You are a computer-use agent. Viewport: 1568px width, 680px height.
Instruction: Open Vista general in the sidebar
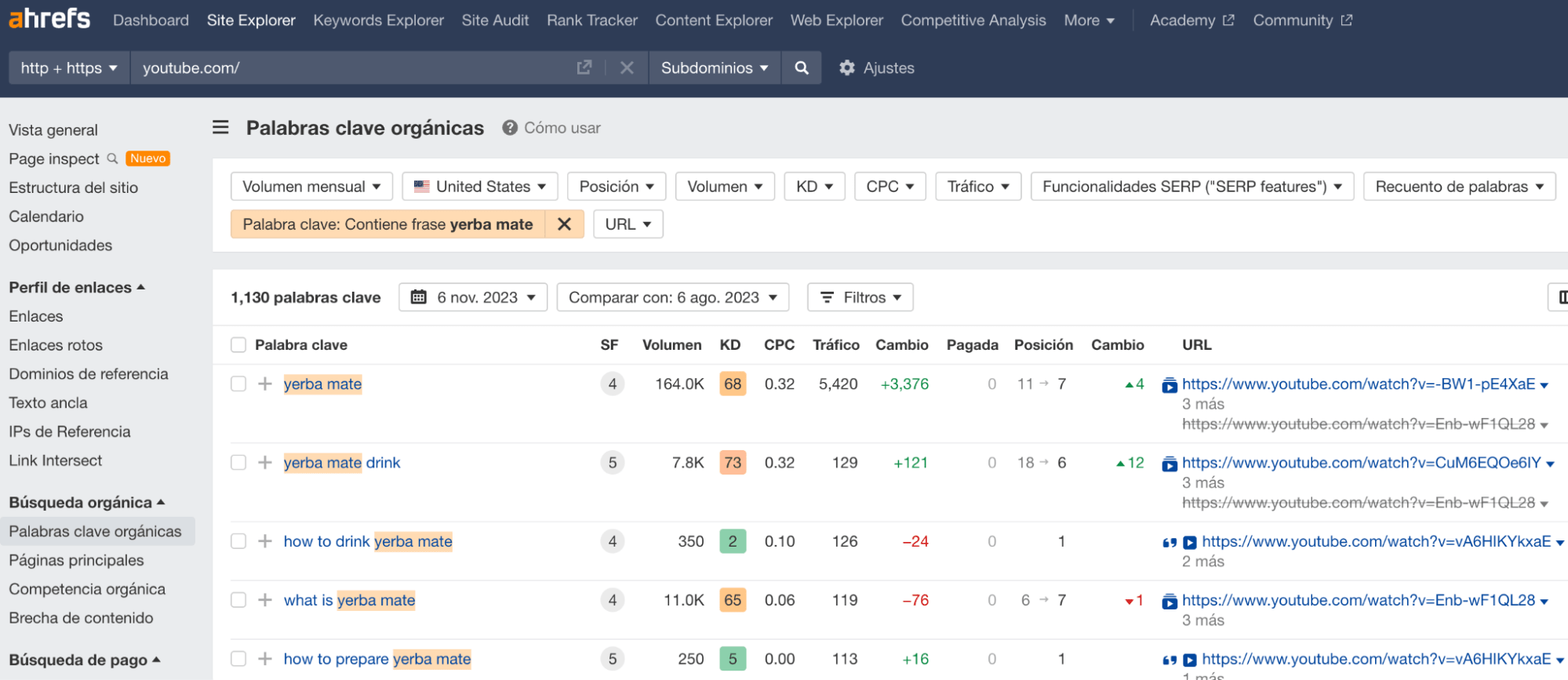[53, 130]
